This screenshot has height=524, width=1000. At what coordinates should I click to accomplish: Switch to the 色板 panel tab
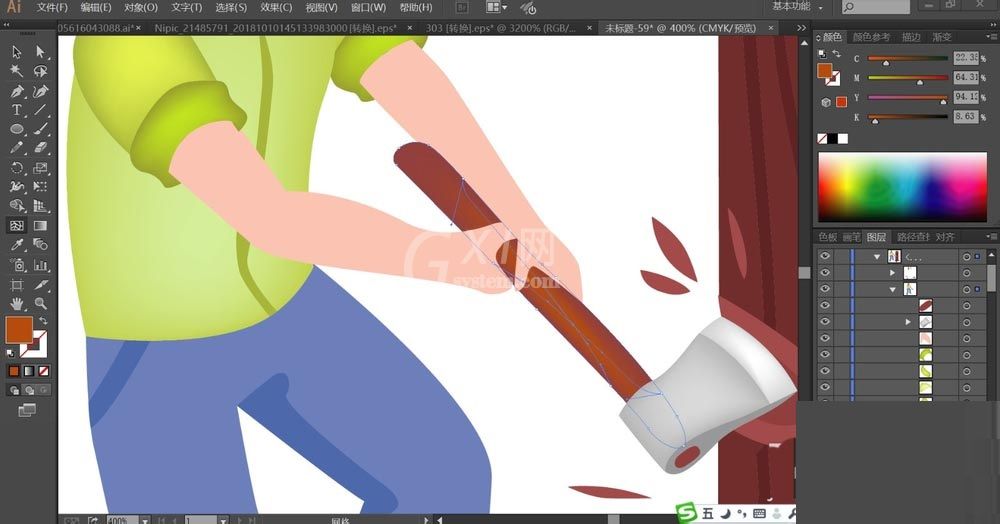pos(828,237)
